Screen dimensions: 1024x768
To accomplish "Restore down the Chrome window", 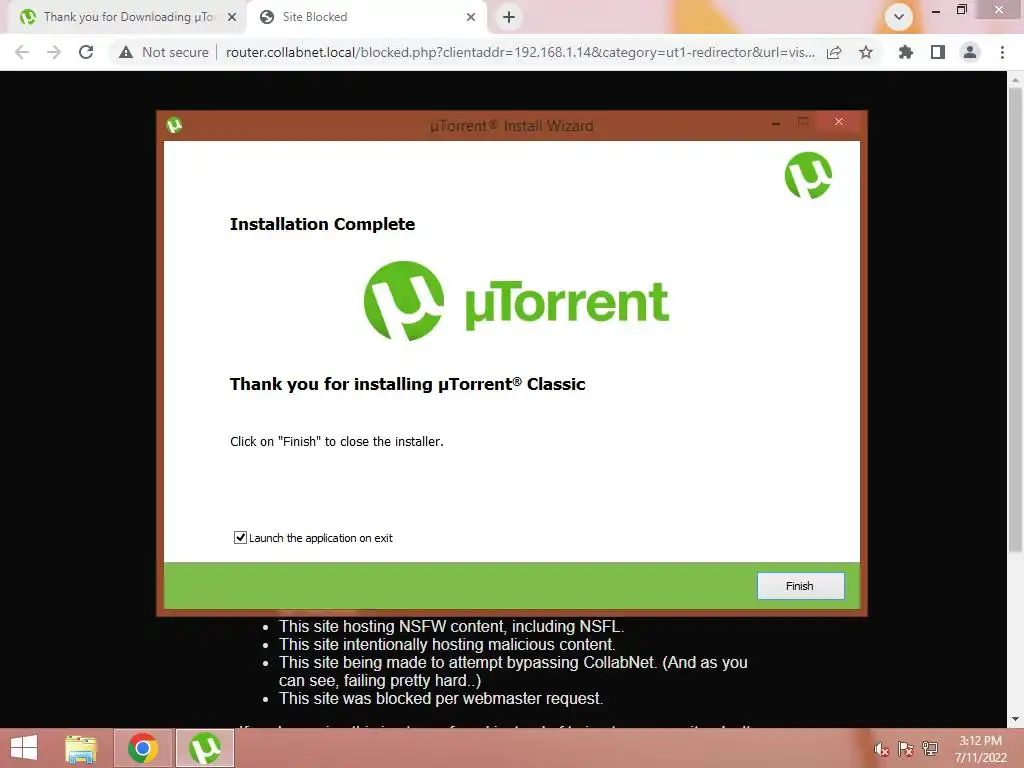I will (962, 10).
